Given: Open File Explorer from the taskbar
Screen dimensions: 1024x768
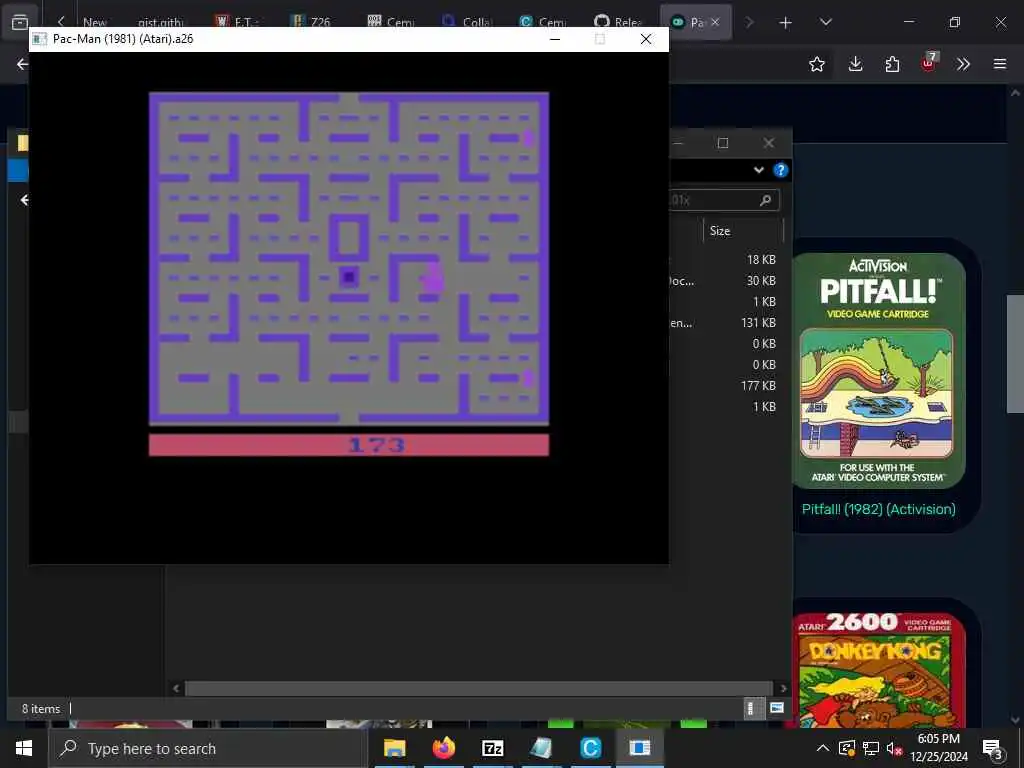Looking at the screenshot, I should [x=394, y=748].
